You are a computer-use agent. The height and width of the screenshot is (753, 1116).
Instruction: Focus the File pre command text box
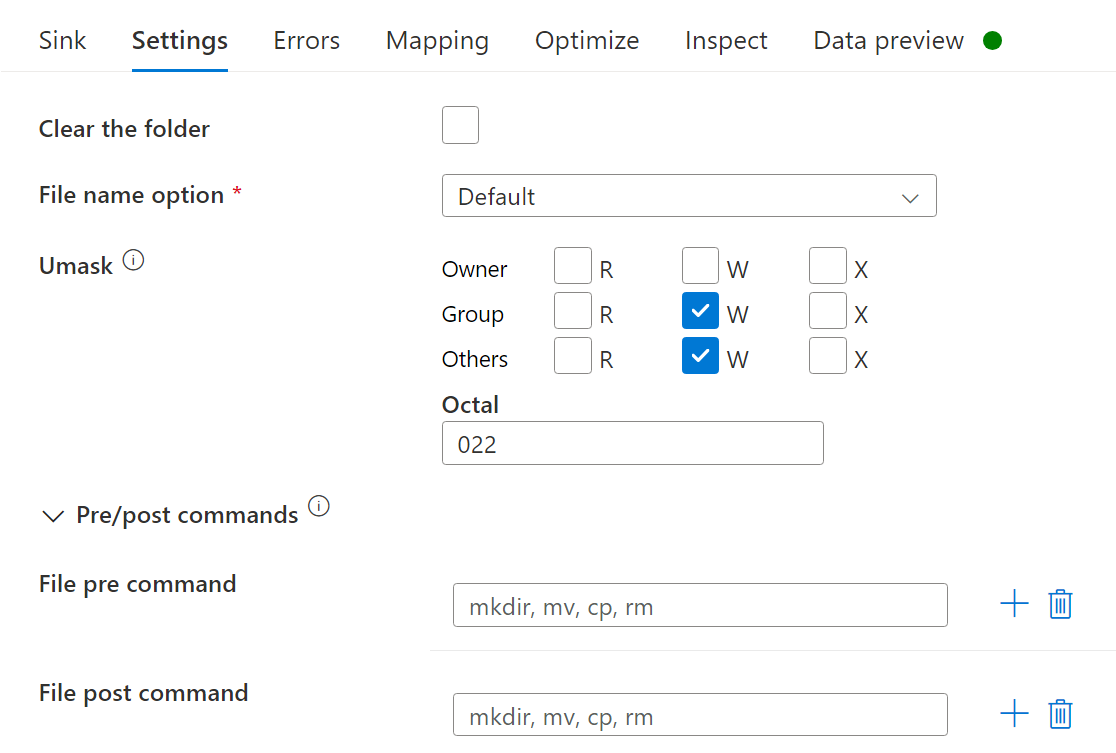(x=699, y=606)
